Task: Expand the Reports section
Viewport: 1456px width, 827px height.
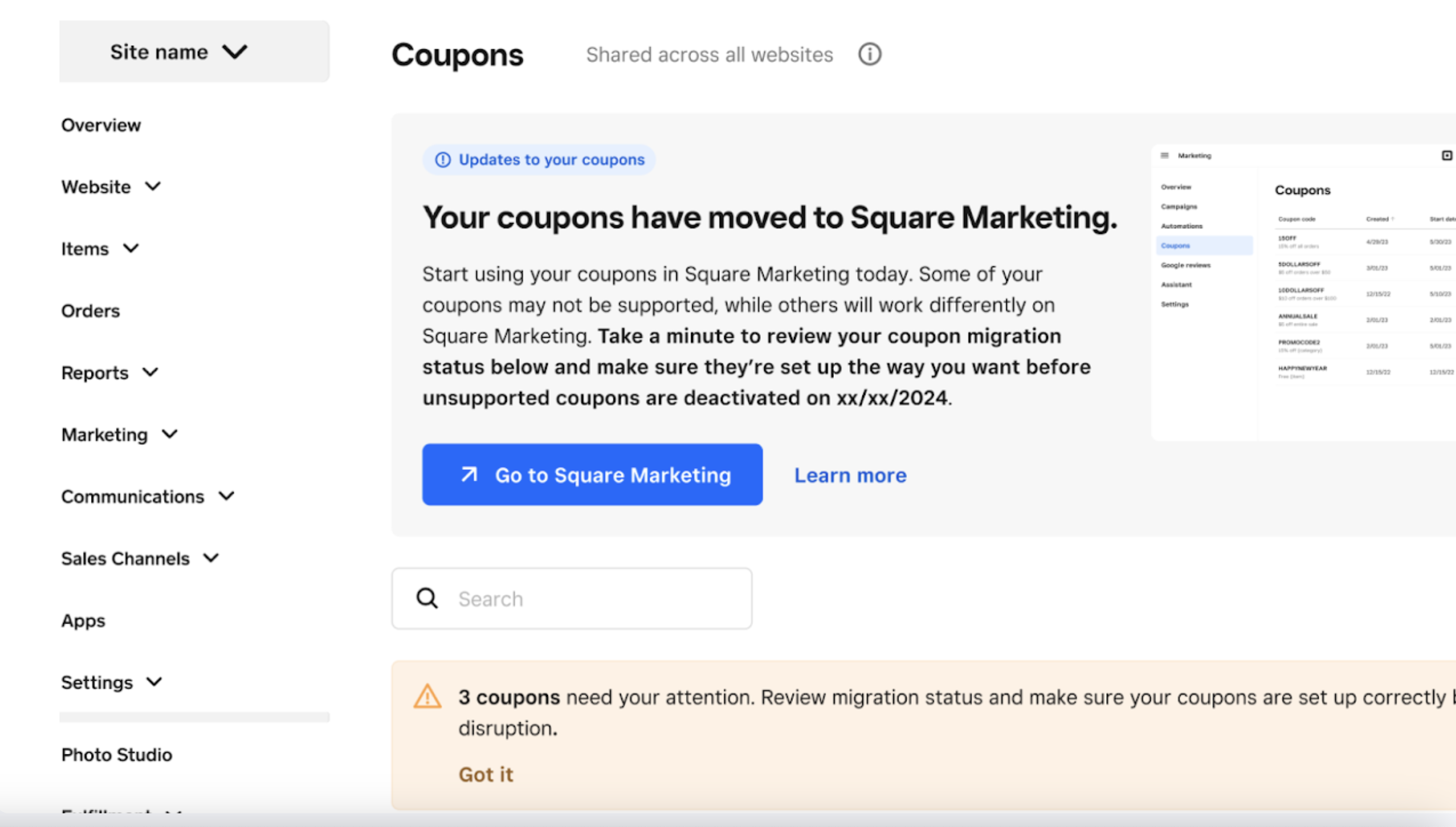Action: click(x=111, y=373)
